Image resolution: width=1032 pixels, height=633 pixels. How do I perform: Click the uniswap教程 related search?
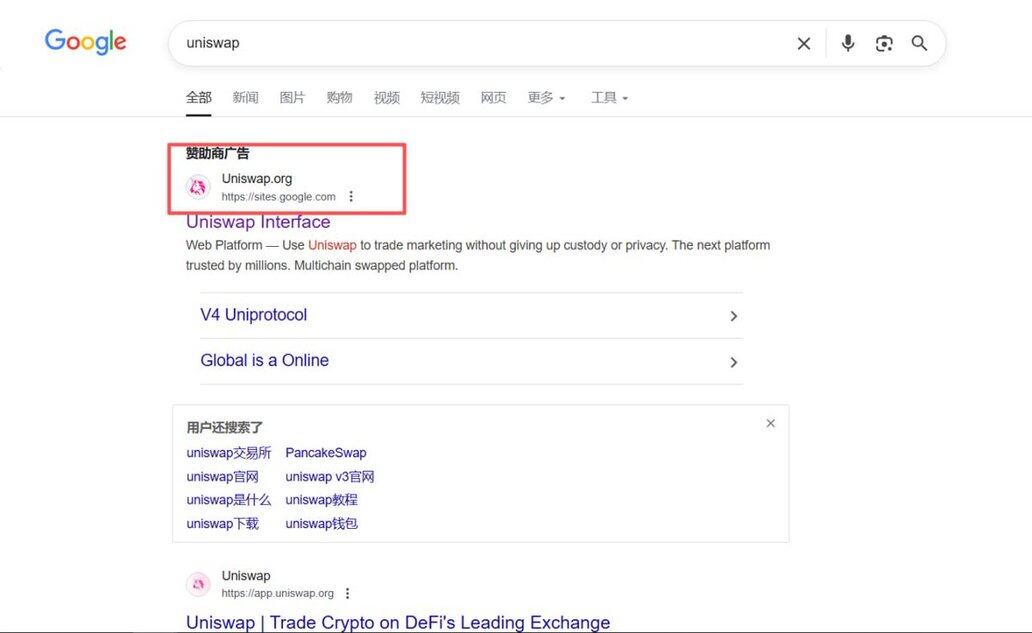tap(322, 499)
